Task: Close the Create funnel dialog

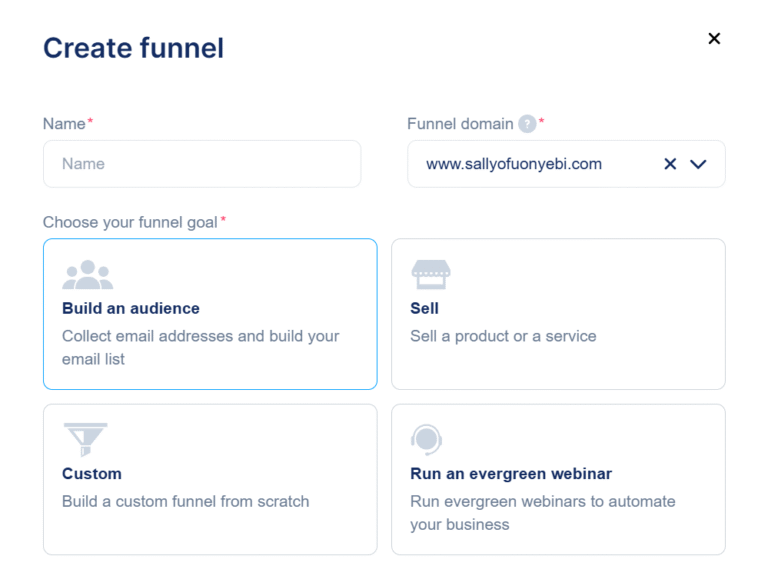Action: (x=714, y=39)
